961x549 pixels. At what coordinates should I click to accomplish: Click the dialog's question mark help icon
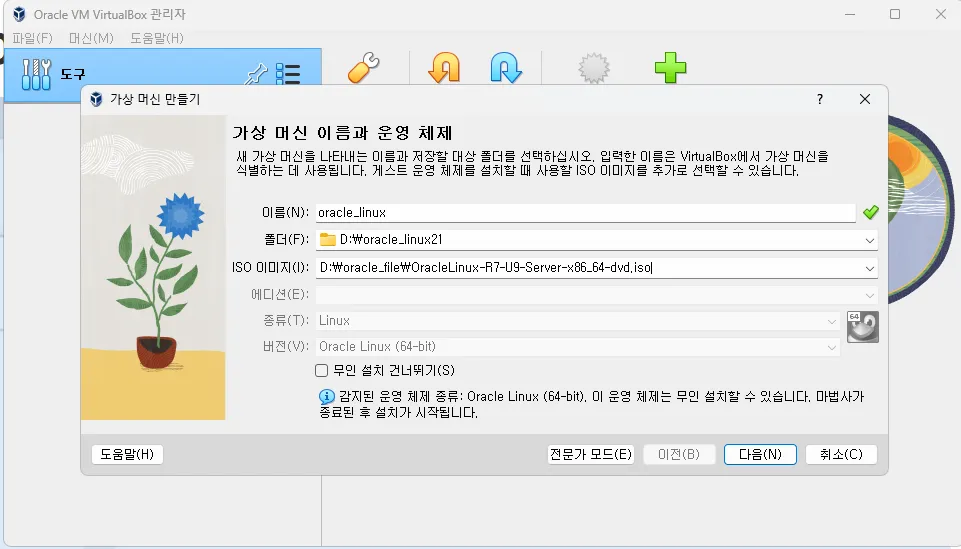click(x=820, y=99)
